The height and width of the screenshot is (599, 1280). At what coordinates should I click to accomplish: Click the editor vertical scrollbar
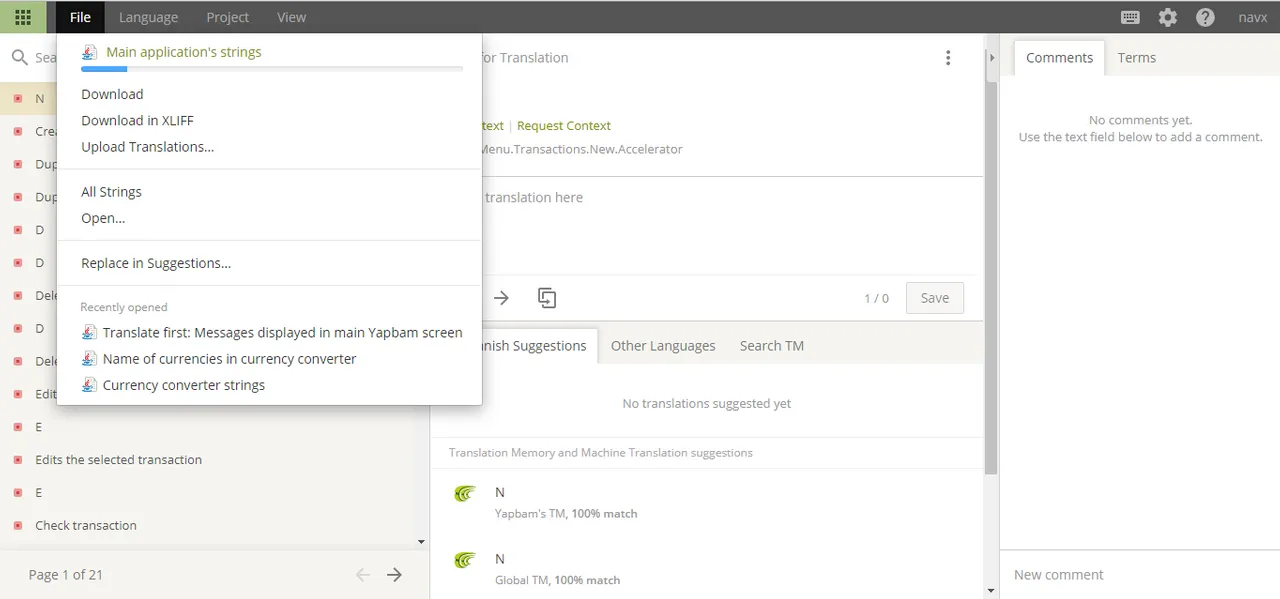(x=991, y=278)
